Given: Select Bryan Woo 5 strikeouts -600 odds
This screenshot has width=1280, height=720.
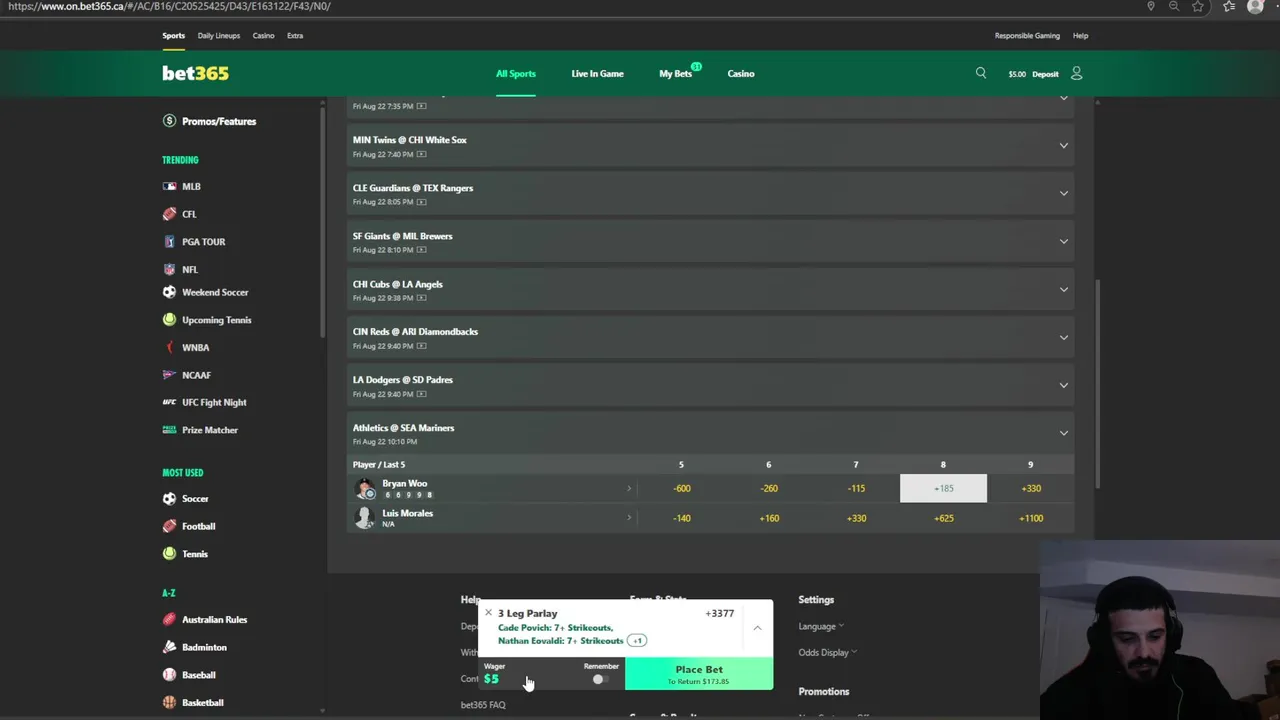Looking at the screenshot, I should pos(681,488).
